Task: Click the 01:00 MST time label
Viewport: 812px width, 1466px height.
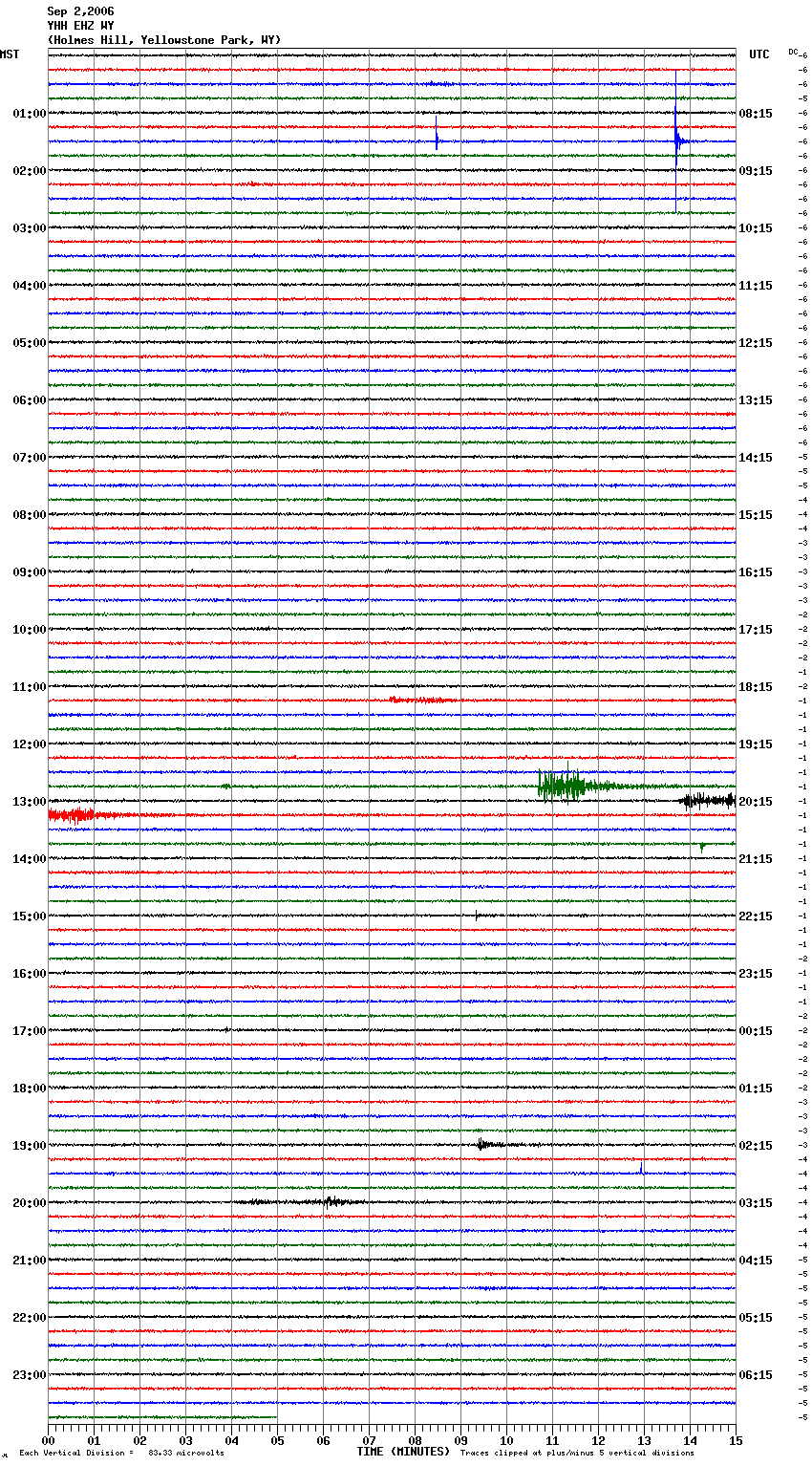Action: click(30, 114)
